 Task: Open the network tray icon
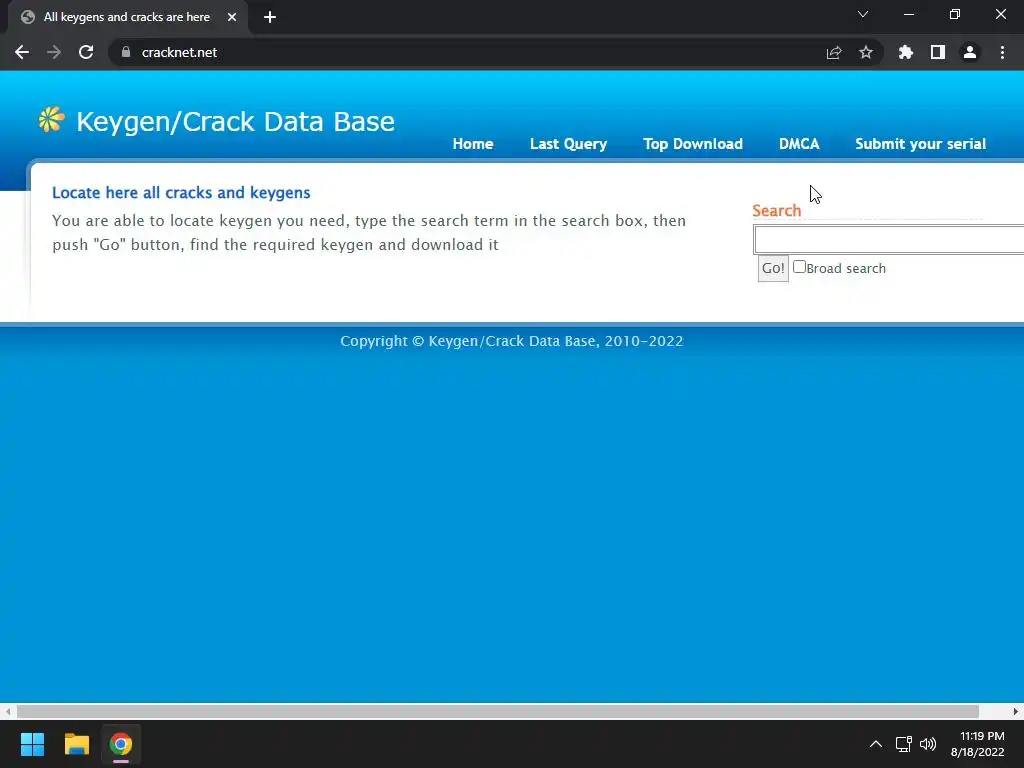[x=903, y=744]
